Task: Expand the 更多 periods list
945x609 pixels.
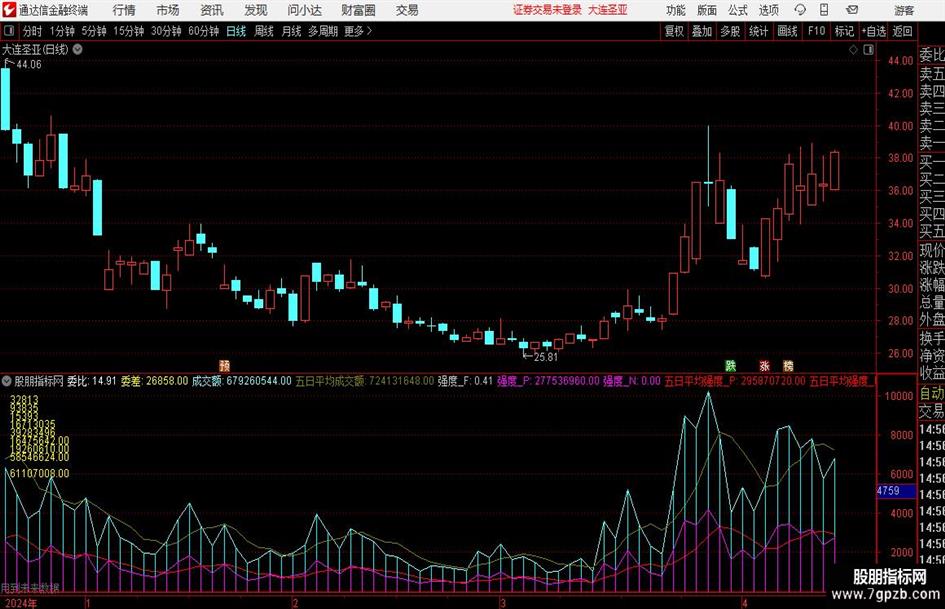Action: pos(358,31)
